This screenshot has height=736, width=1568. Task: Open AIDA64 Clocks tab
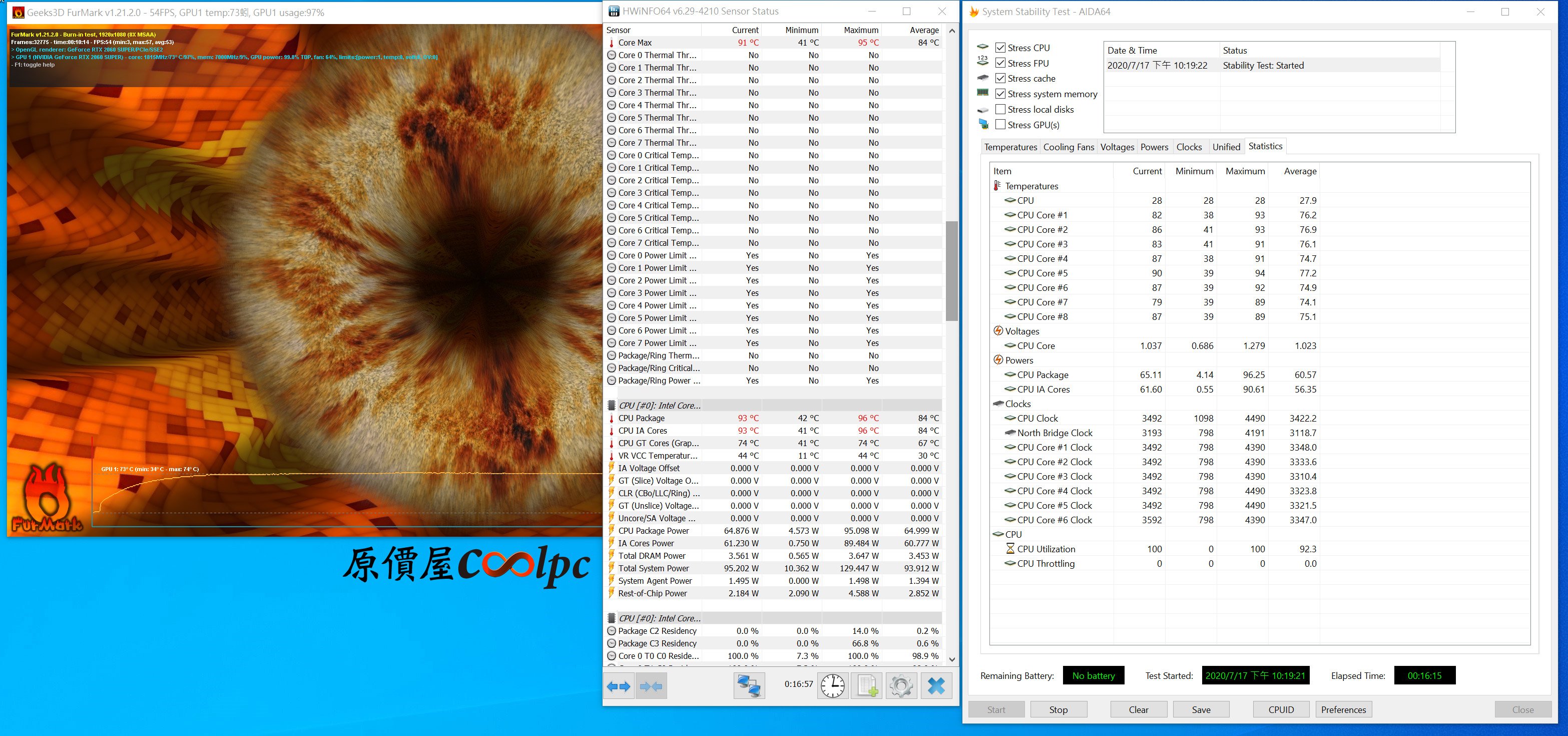1189,147
